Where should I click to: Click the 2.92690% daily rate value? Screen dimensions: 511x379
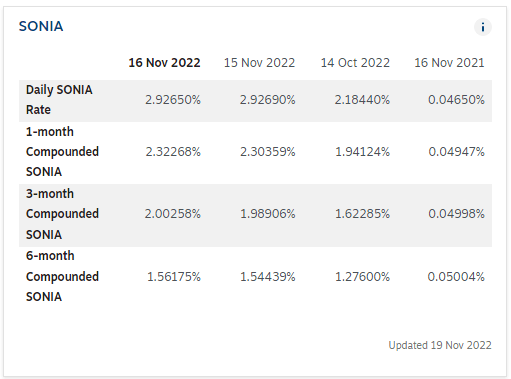coord(267,100)
